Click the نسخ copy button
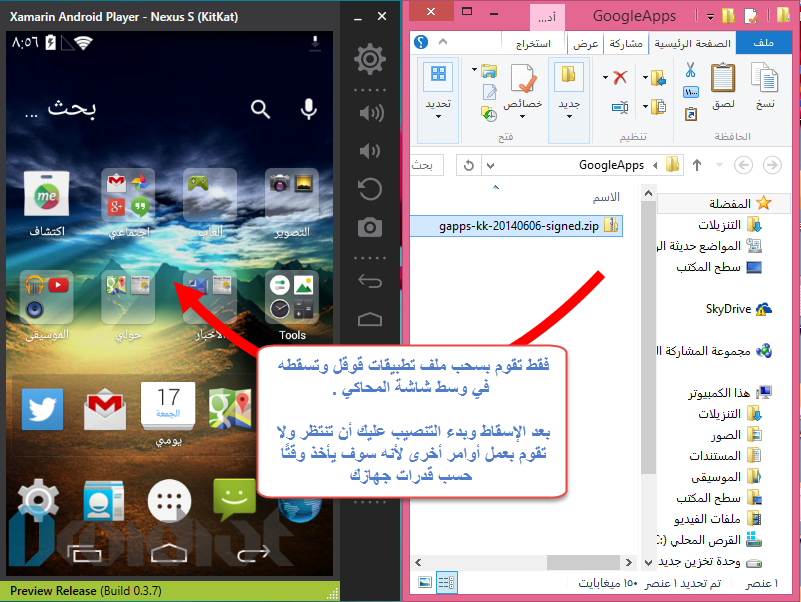Viewport: 801px width, 602px height. click(x=765, y=86)
